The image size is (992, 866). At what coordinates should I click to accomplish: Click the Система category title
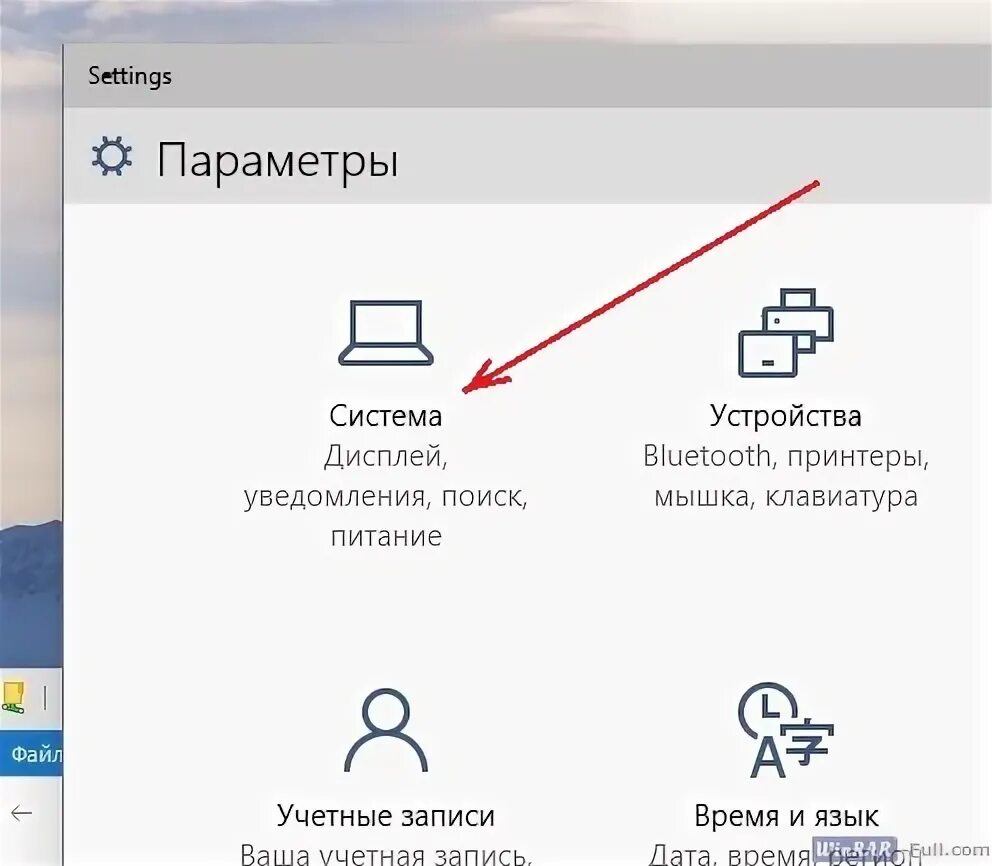point(385,416)
